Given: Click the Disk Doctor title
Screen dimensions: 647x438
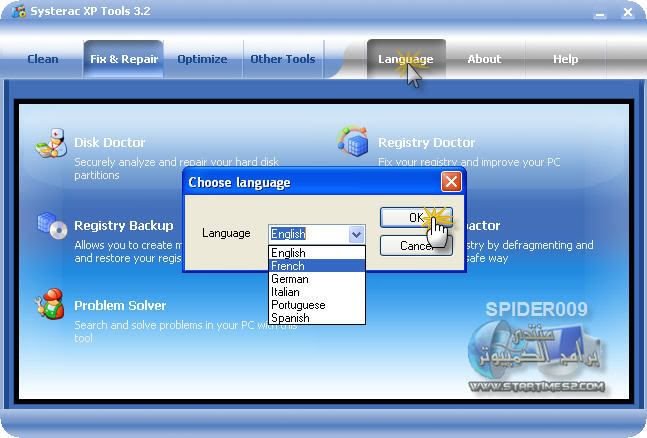Looking at the screenshot, I should click(x=109, y=142).
